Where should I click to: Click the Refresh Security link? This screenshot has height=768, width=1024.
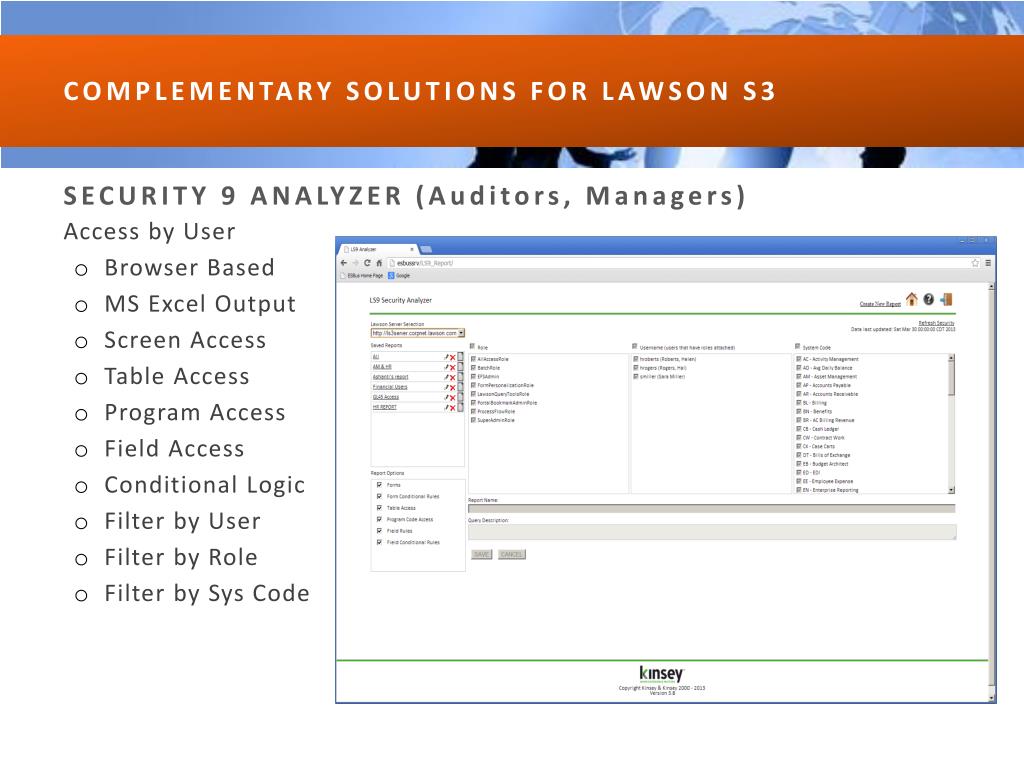tap(936, 323)
